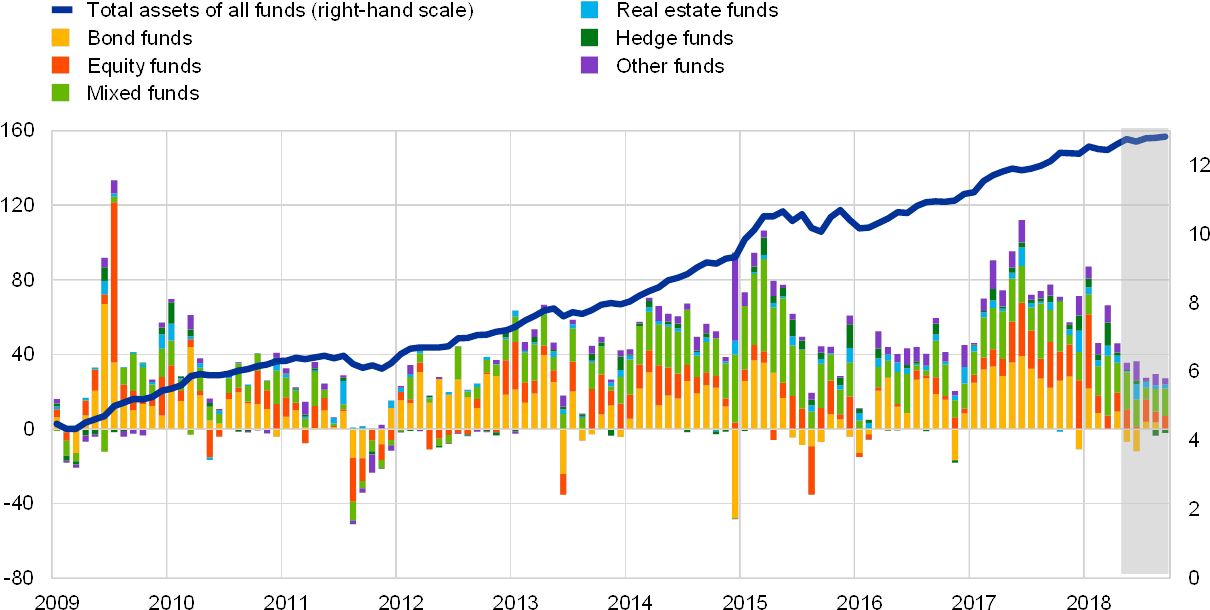Select the 'Real estate funds' legend label
This screenshot has height=610, width=1210.
697,12
